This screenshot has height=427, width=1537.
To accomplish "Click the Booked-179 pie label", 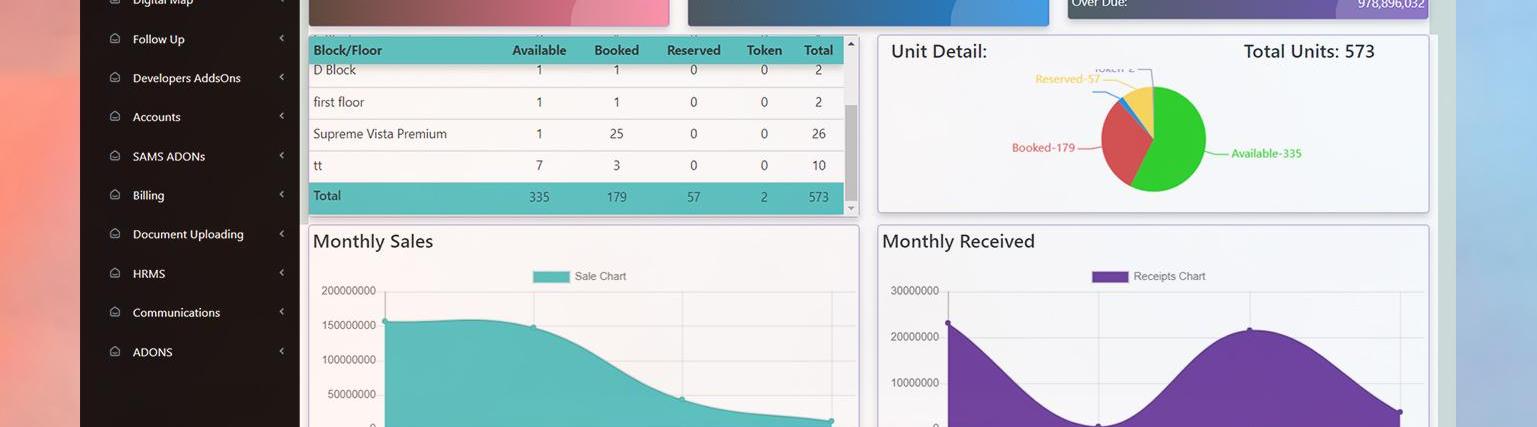I will 1043,147.
